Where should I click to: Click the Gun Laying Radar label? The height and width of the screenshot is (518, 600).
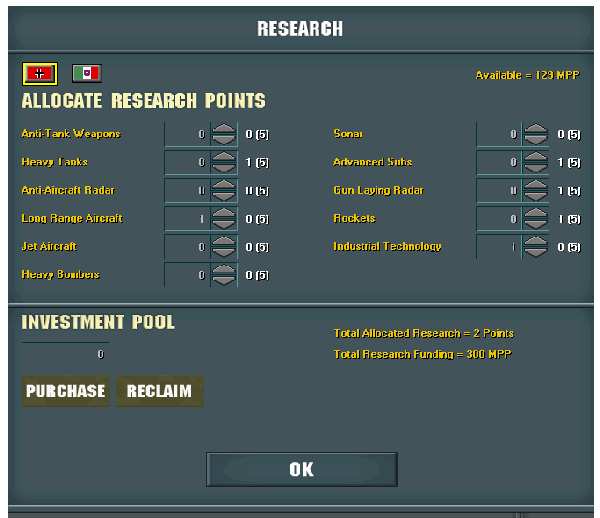(x=378, y=190)
